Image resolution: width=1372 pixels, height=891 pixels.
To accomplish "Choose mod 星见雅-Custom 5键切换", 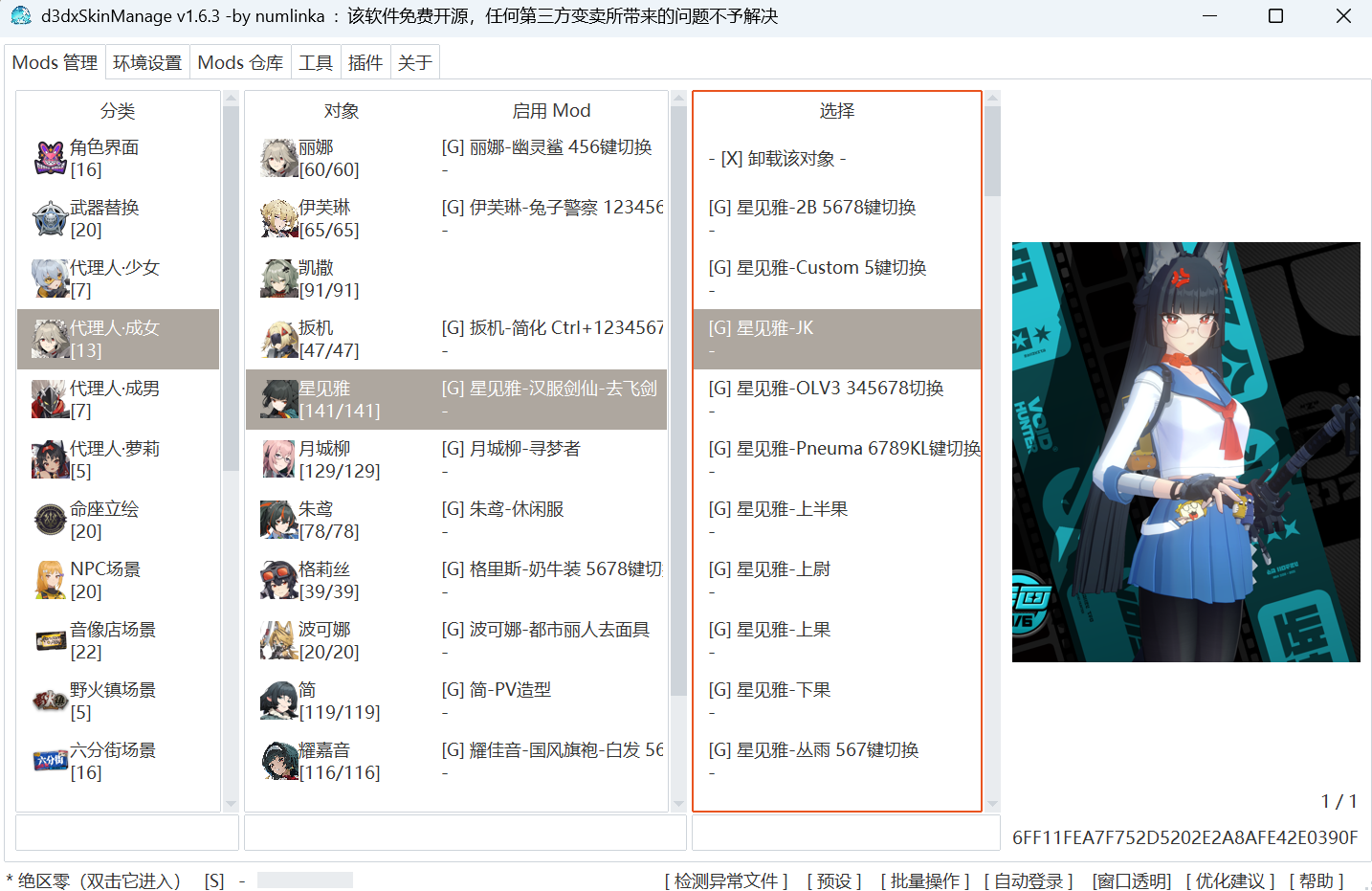I will 837,278.
